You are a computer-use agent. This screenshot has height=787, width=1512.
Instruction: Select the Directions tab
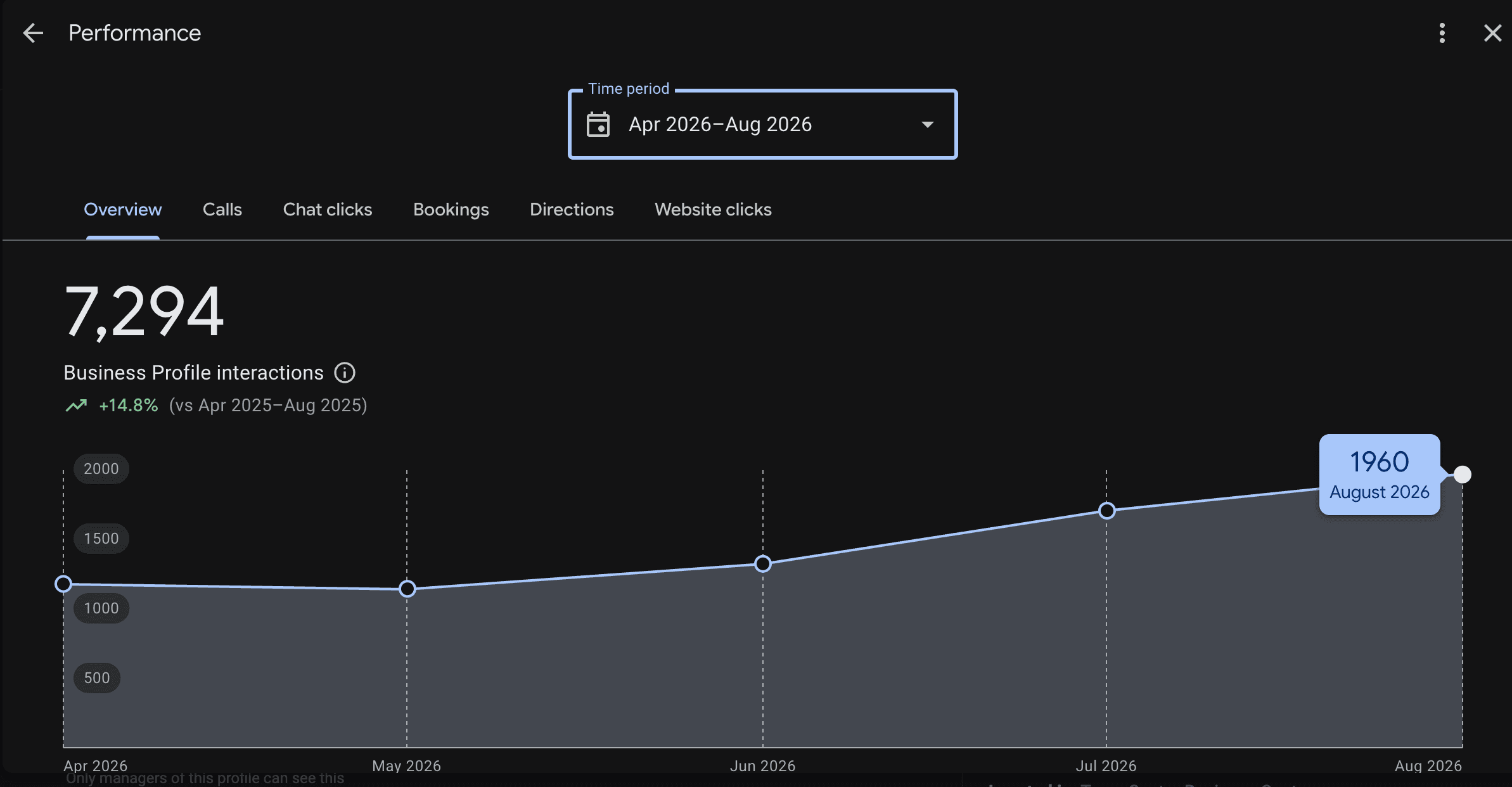[x=572, y=209]
